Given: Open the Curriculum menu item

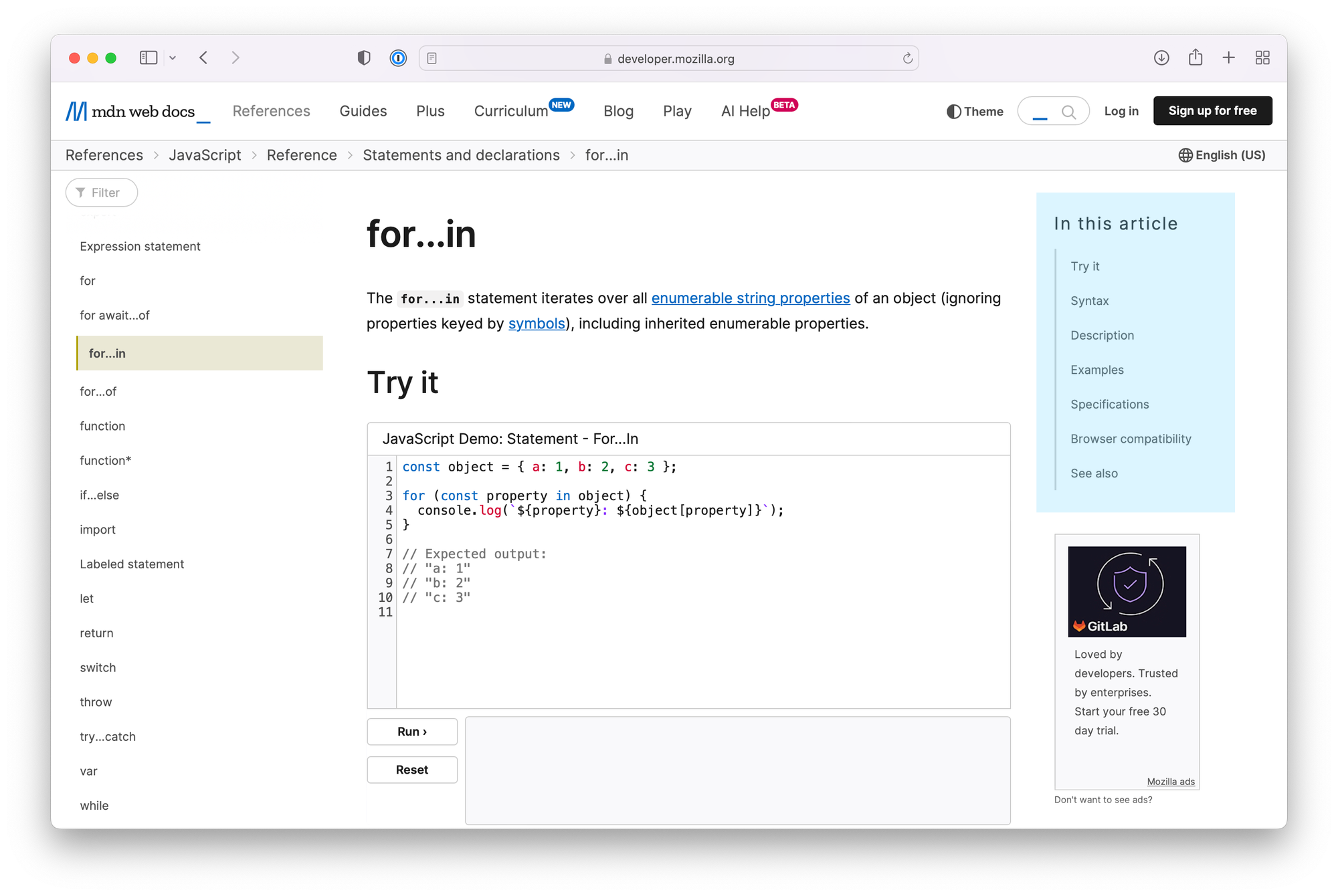Looking at the screenshot, I should pyautogui.click(x=511, y=111).
